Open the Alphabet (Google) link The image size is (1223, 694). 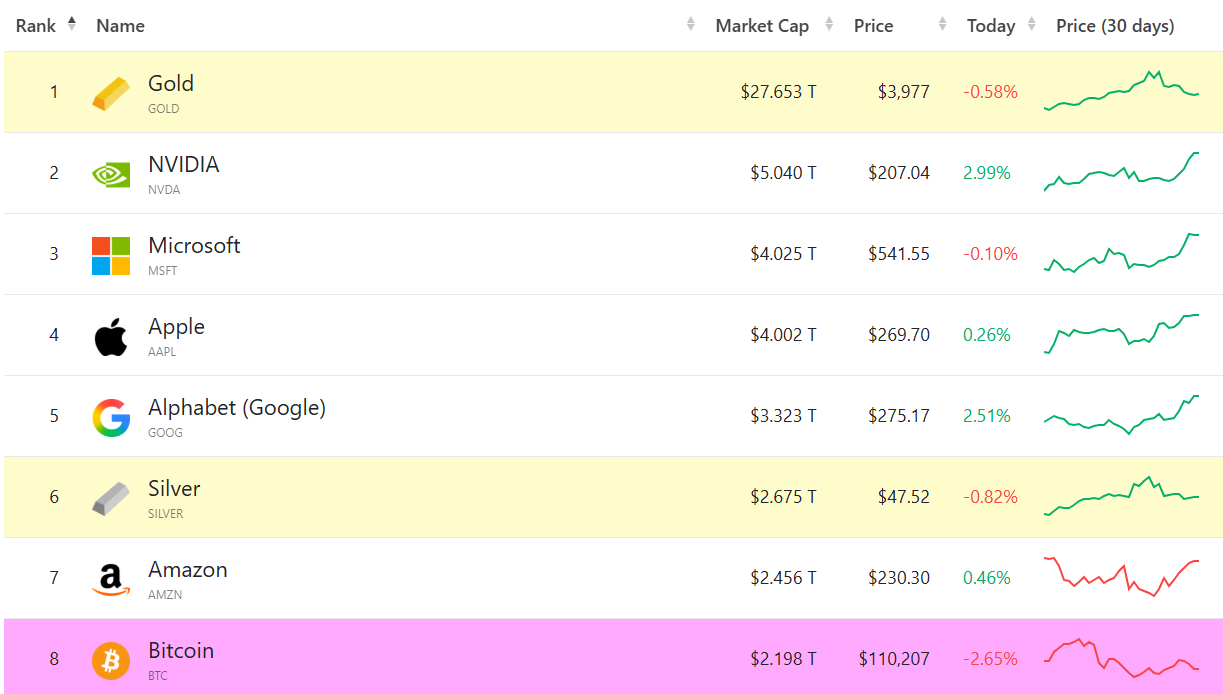pyautogui.click(x=237, y=408)
